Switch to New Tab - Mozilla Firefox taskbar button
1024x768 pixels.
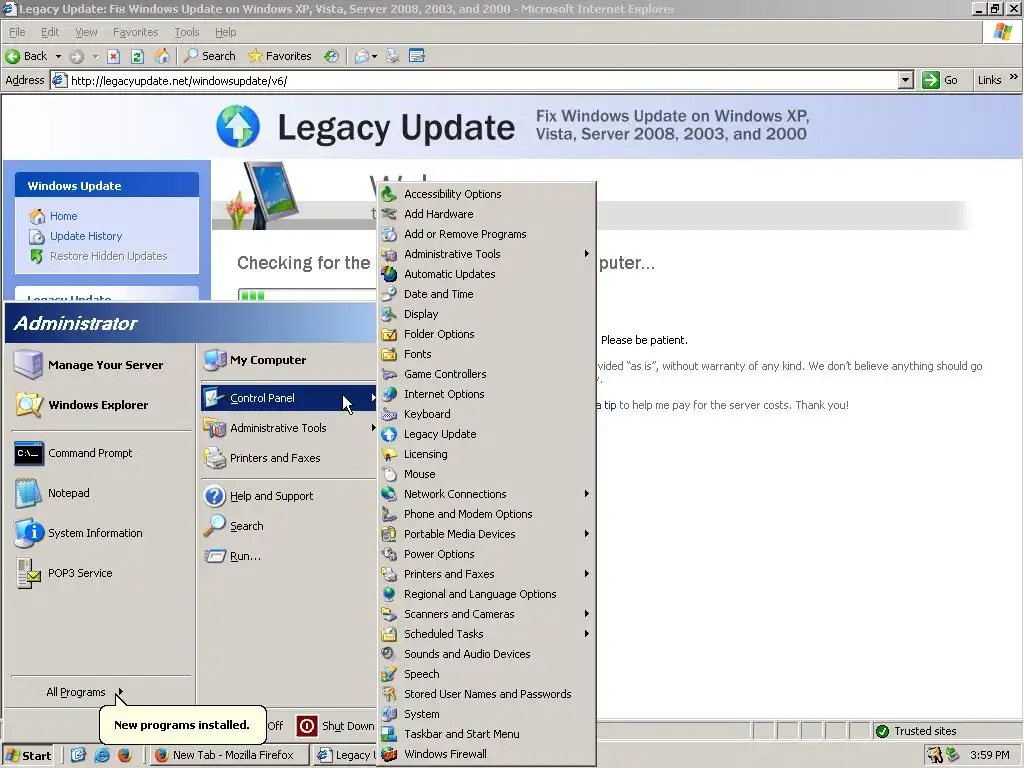coord(227,755)
